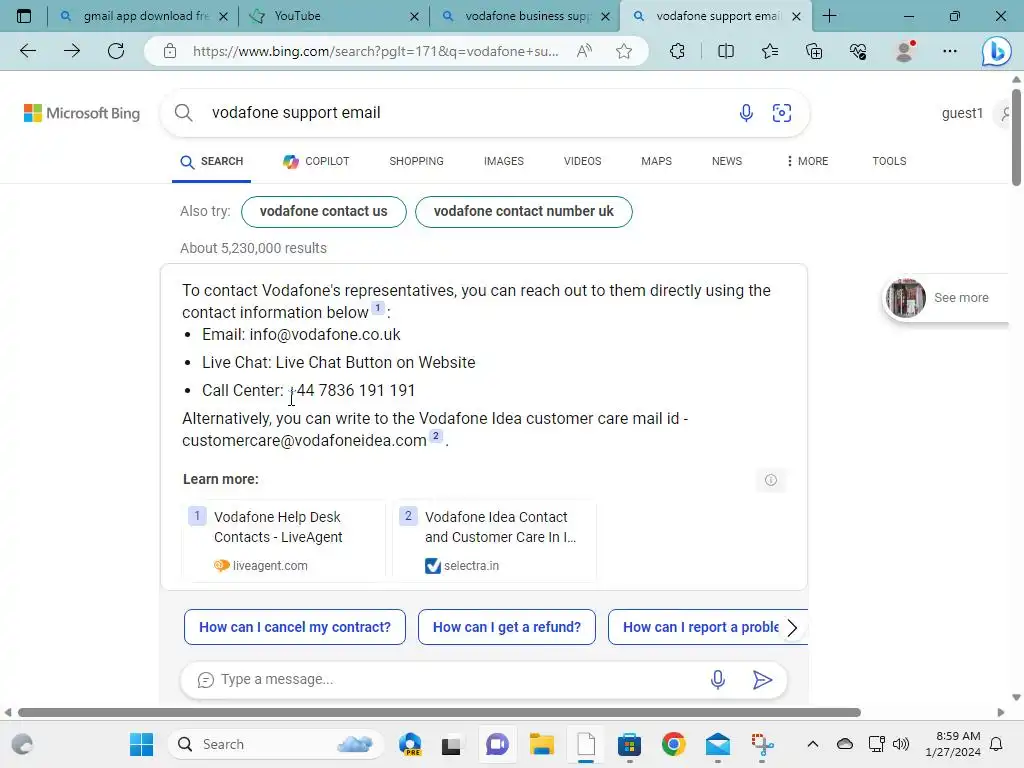Screen dimensions: 1024x768
Task: Open the Split screen icon
Action: [x=726, y=51]
